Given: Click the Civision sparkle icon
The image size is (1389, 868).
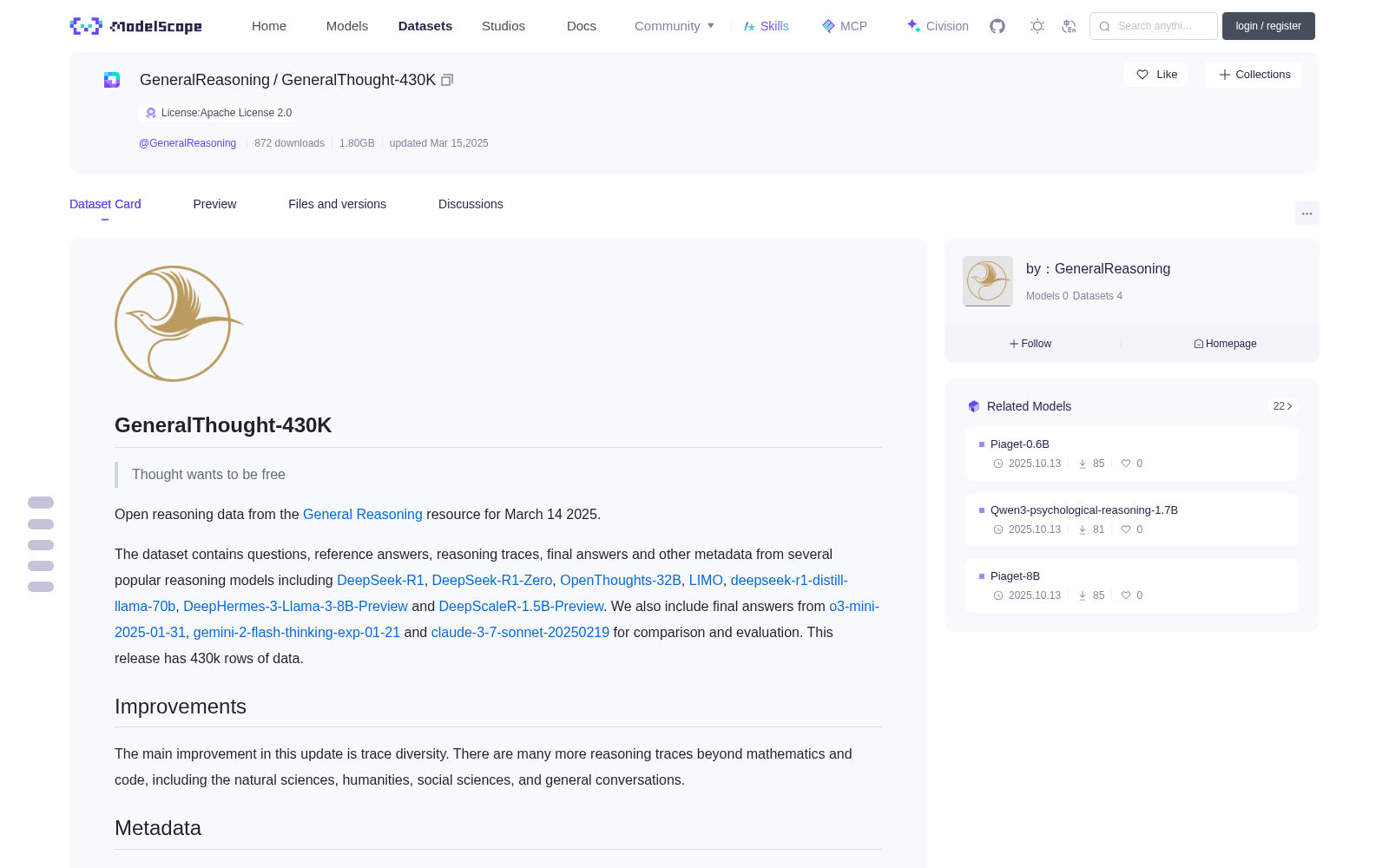Looking at the screenshot, I should click(x=913, y=26).
